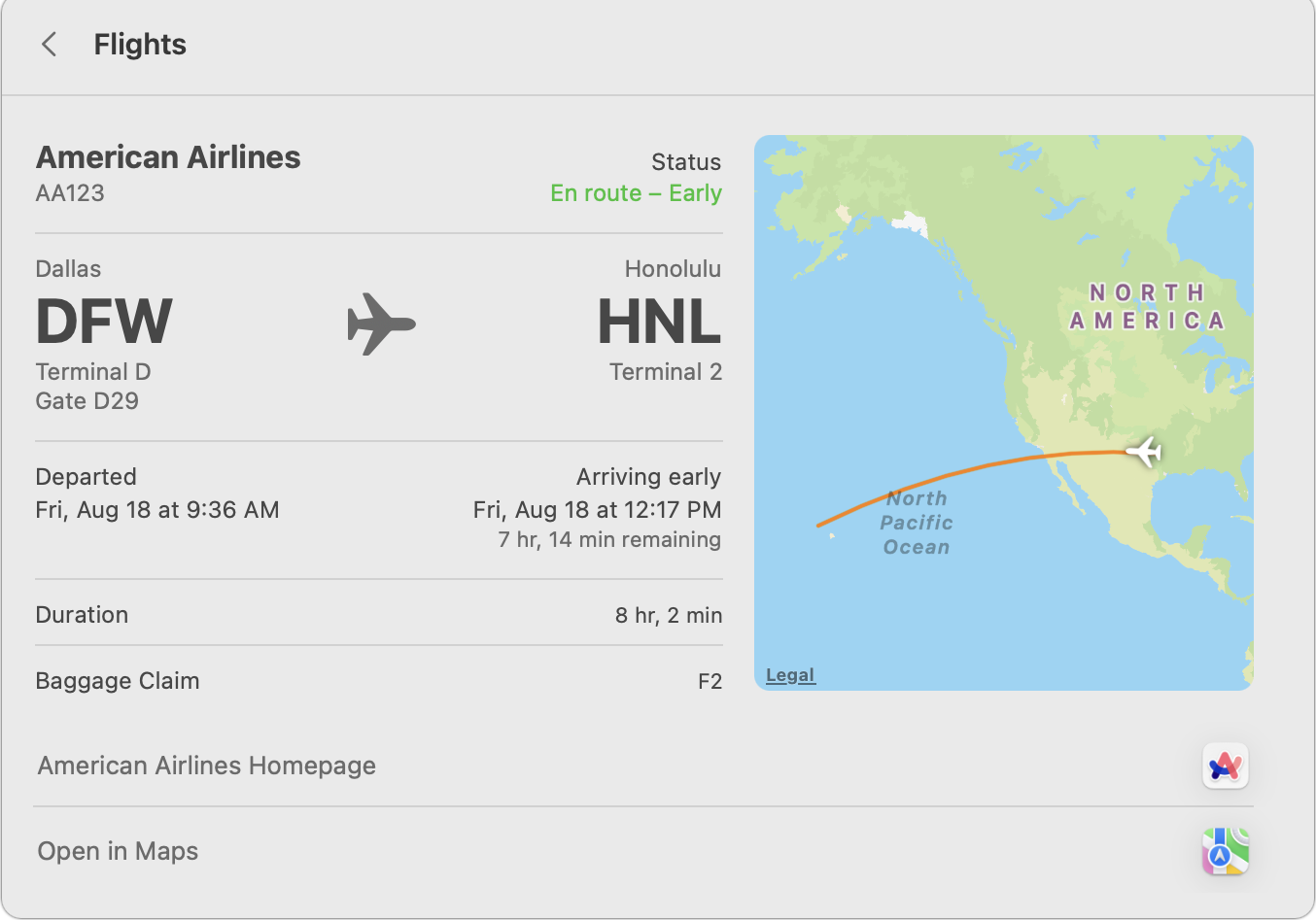The width and height of the screenshot is (1316, 920).
Task: Select the Gate D29 text
Action: pos(87,401)
